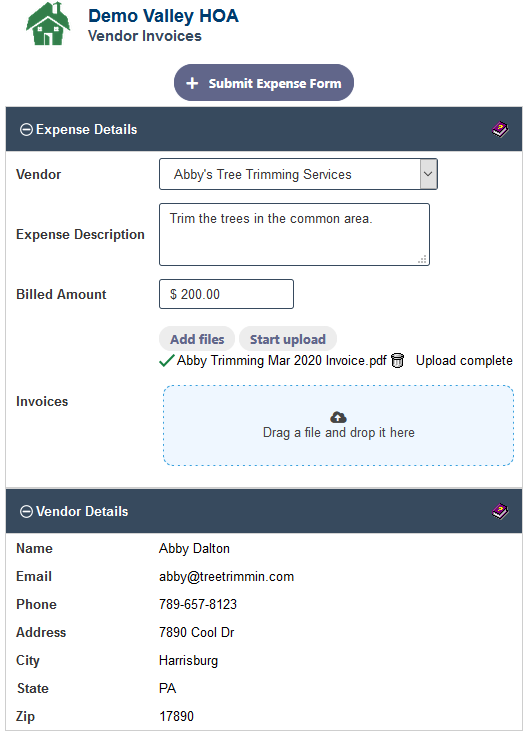Viewport: 532px width, 744px height.
Task: Click the green checkmark beside invoice file
Action: coord(167,361)
